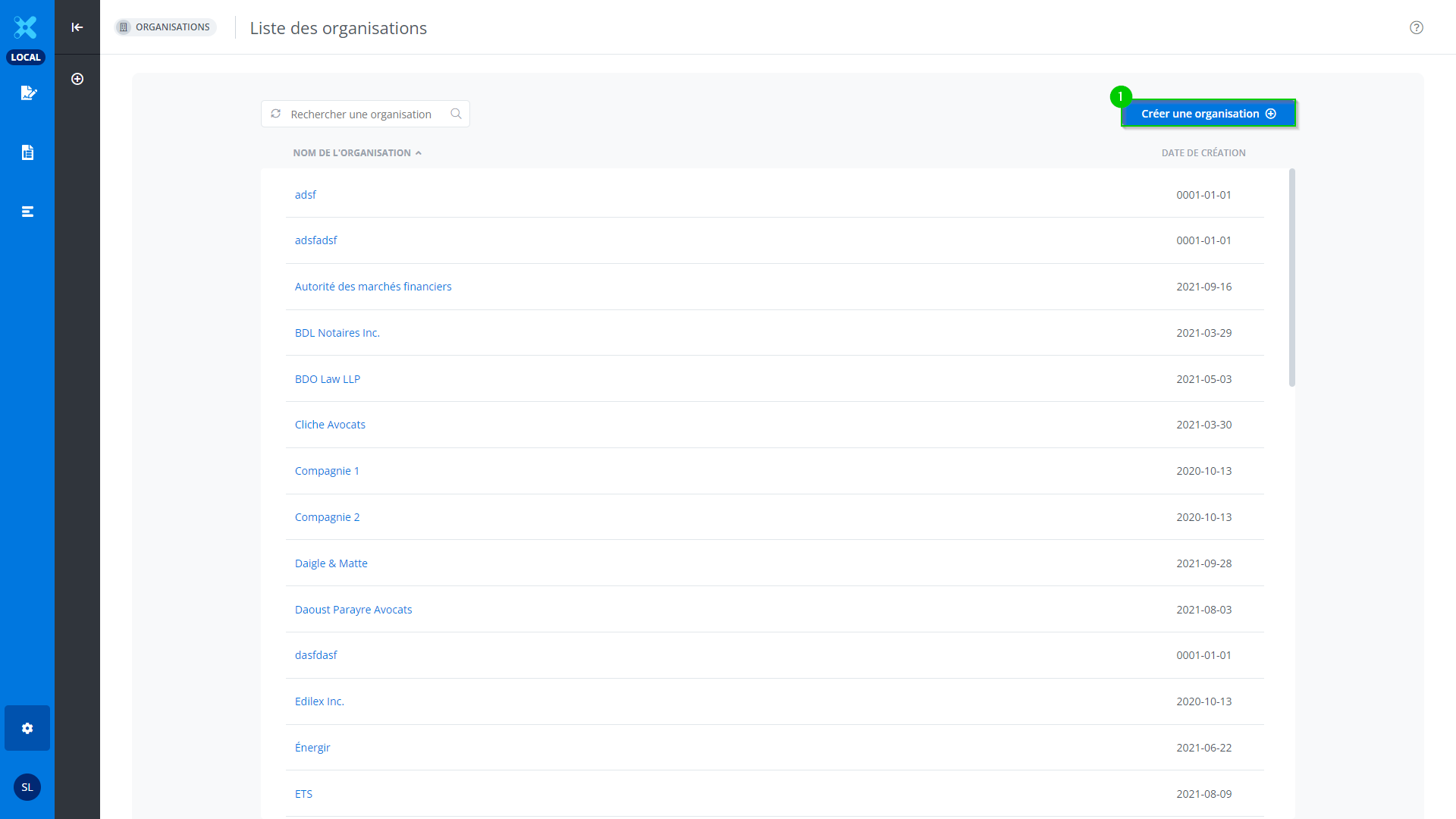Image resolution: width=1456 pixels, height=819 pixels.
Task: Open the text lines icon in the sidebar
Action: point(27,212)
